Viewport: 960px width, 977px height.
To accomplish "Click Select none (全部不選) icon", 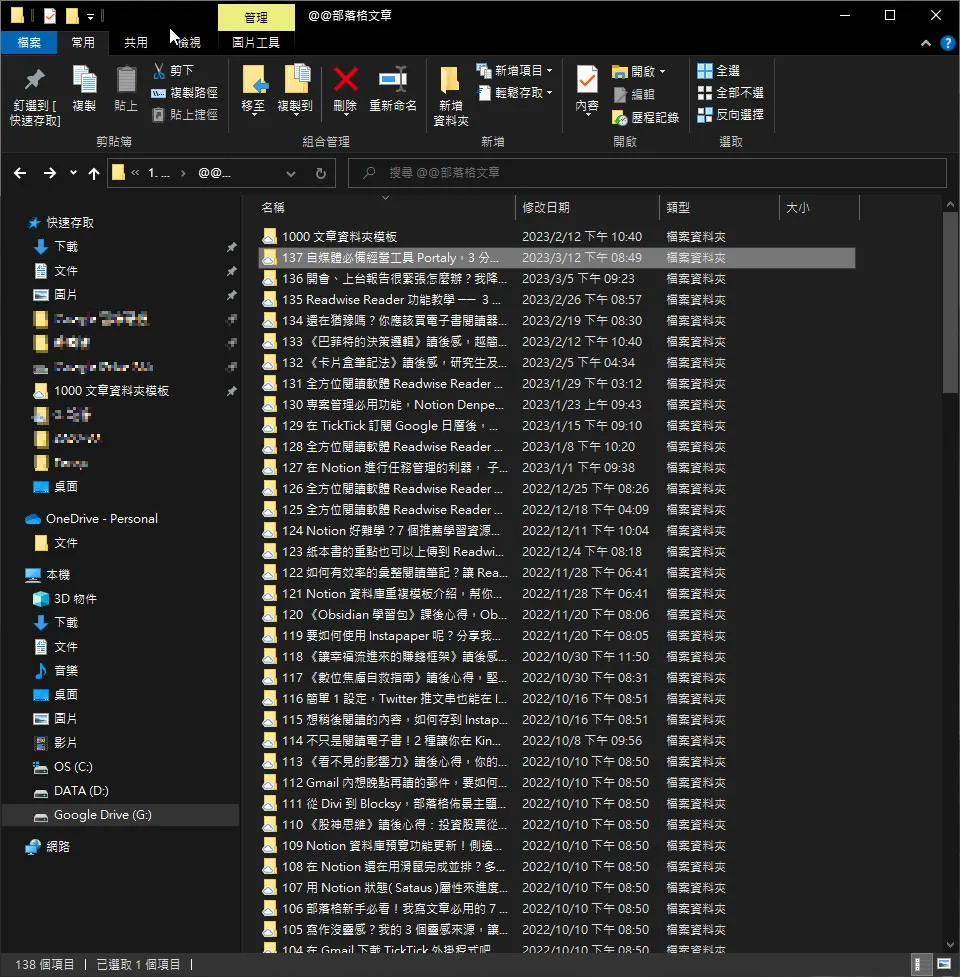I will 705,93.
